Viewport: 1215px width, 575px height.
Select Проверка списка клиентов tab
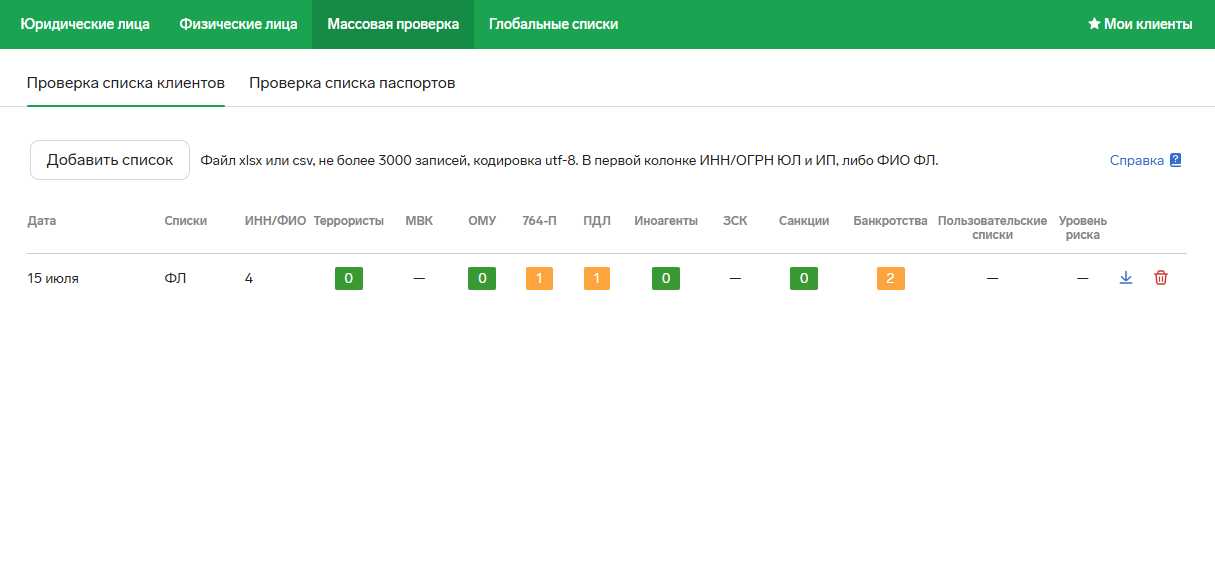125,83
